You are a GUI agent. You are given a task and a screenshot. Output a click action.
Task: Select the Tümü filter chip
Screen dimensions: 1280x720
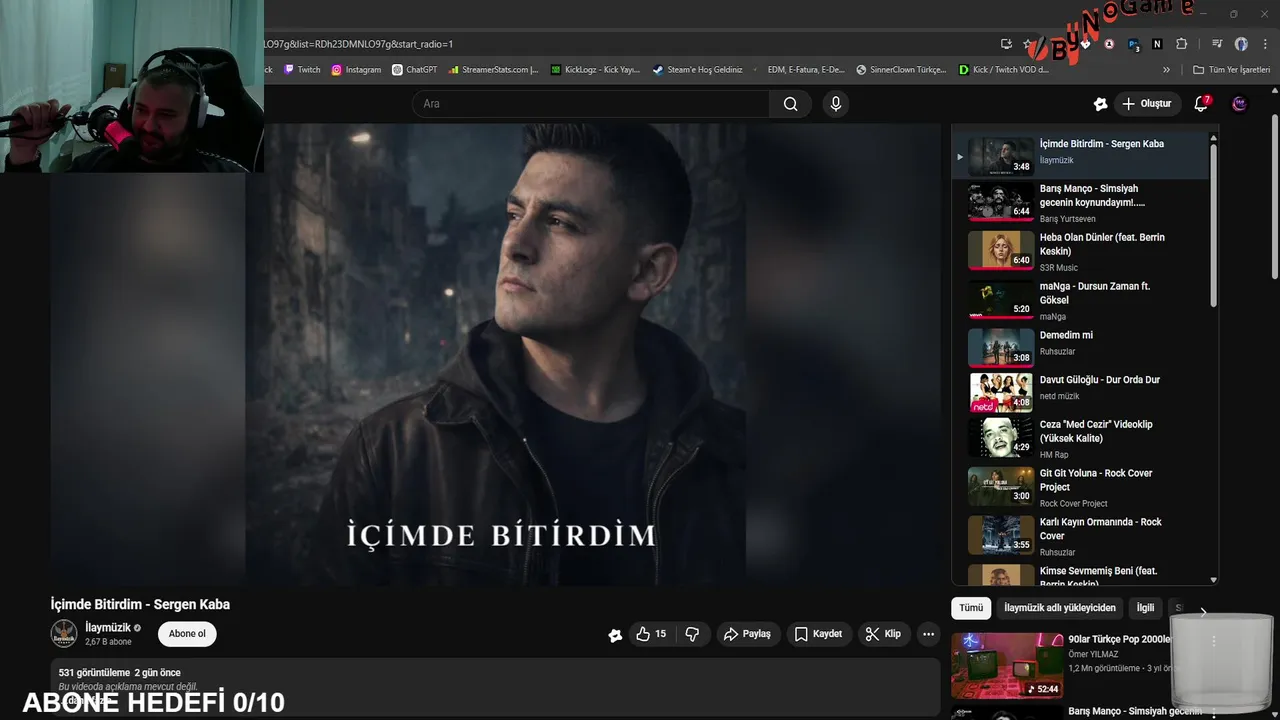pyautogui.click(x=971, y=608)
